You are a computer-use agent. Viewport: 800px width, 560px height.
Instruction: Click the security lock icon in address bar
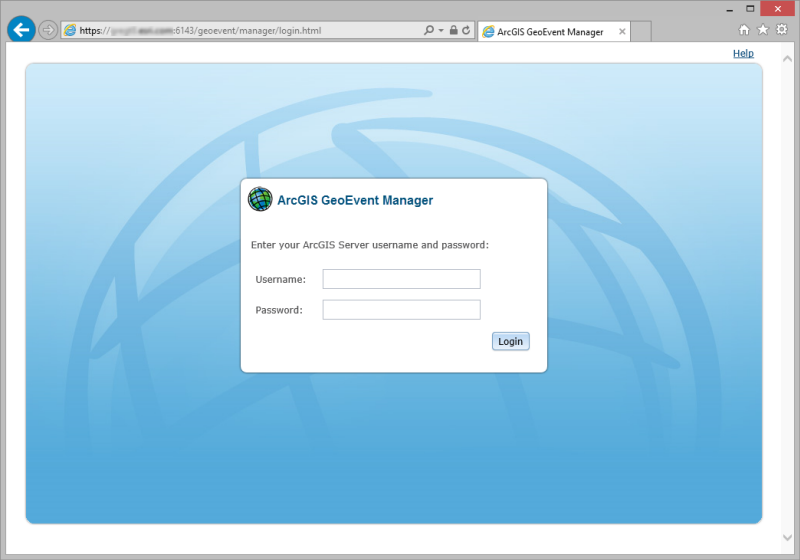(x=453, y=31)
